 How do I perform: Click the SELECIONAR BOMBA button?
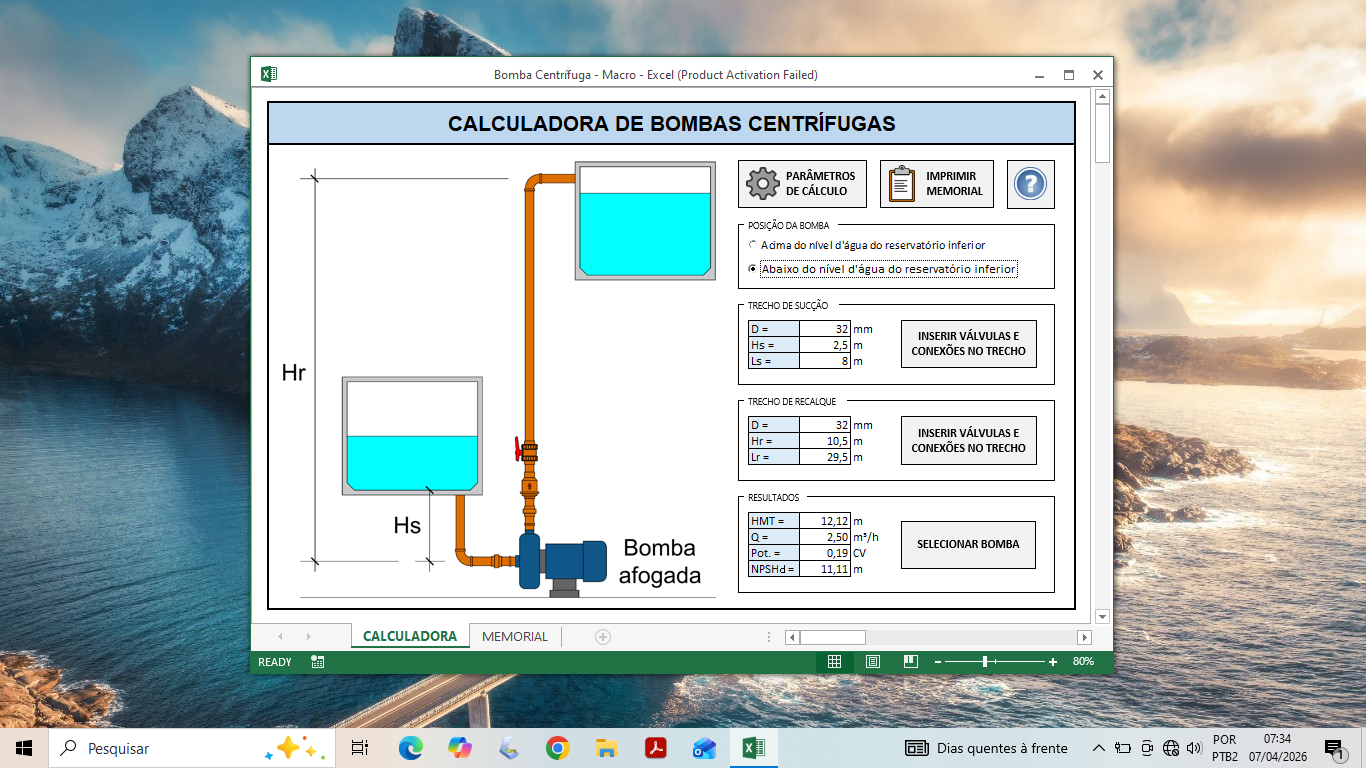tap(968, 545)
